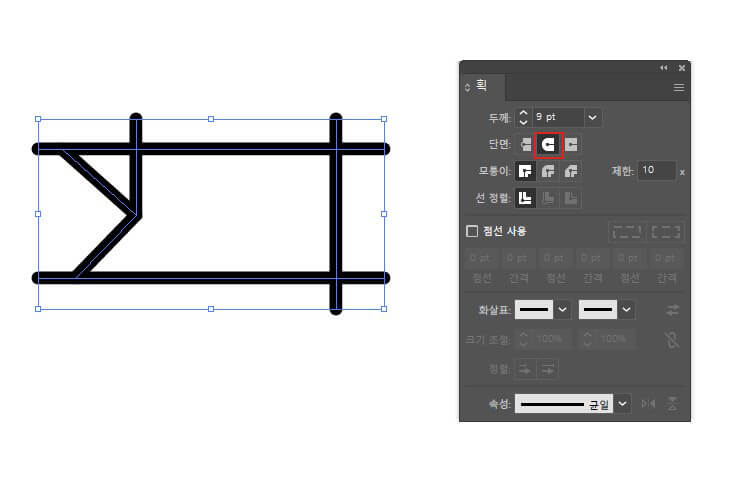Screen dimensions: 737x489
Task: Align stroke to center icon
Action: (x=525, y=198)
